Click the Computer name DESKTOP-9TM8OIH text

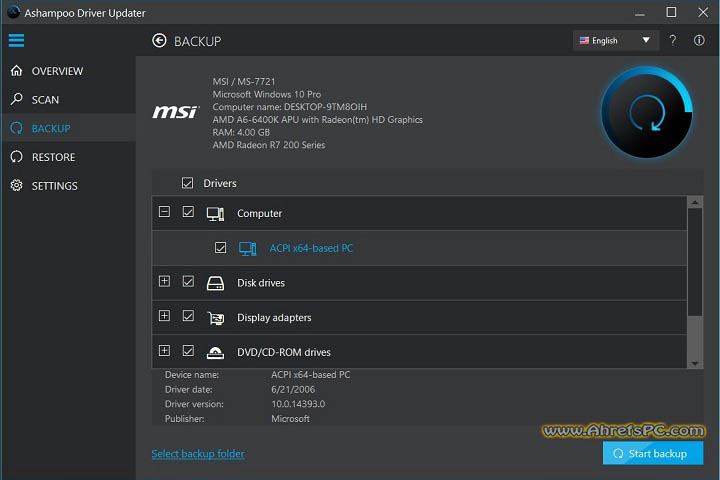289,107
